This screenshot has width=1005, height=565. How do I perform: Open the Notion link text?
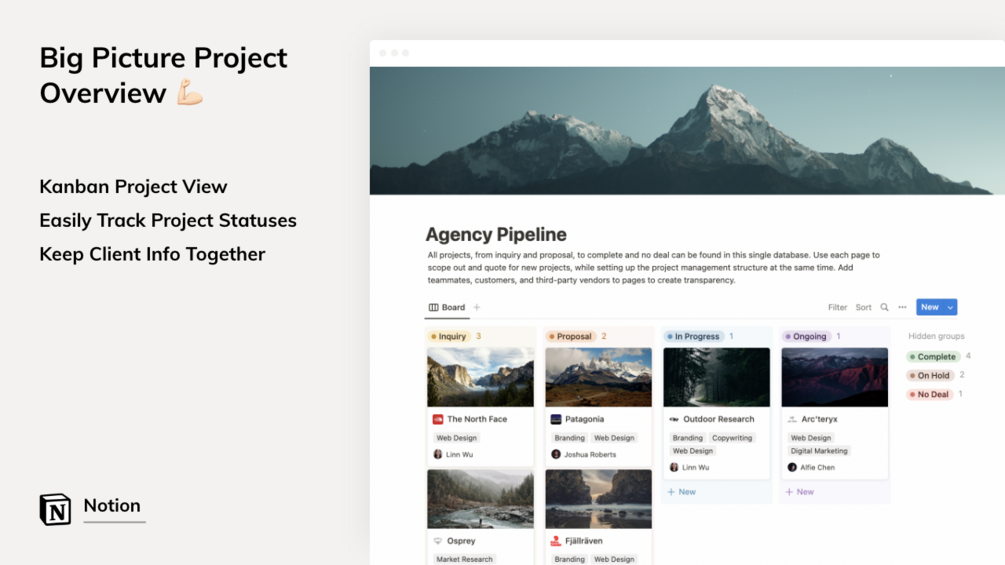[112, 505]
